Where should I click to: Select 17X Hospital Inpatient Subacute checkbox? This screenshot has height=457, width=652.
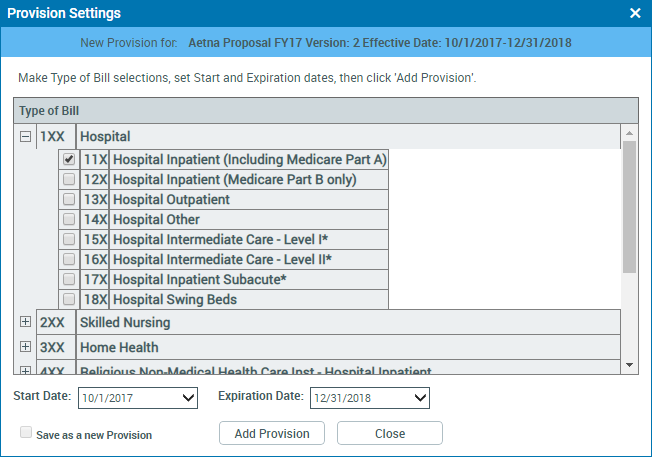pos(69,279)
